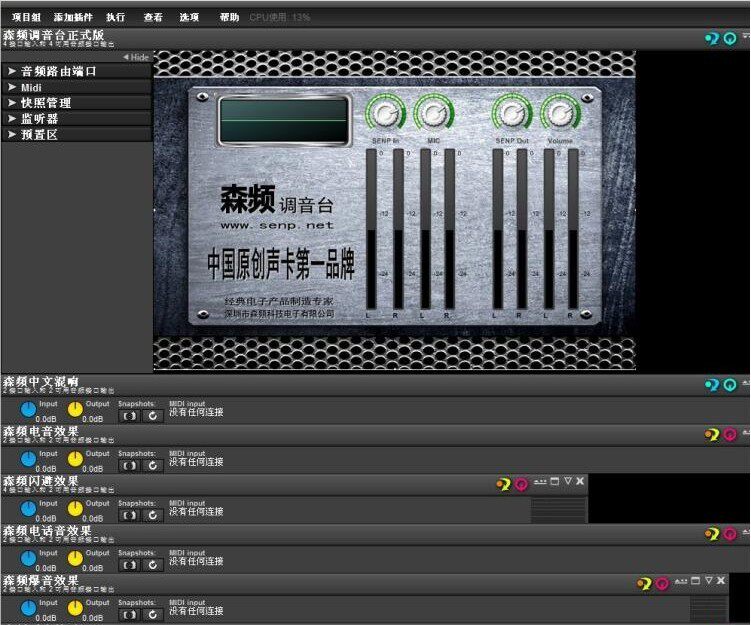Viewport: 751px width, 625px height.
Task: Open the 项目组 menu
Action: (26, 17)
